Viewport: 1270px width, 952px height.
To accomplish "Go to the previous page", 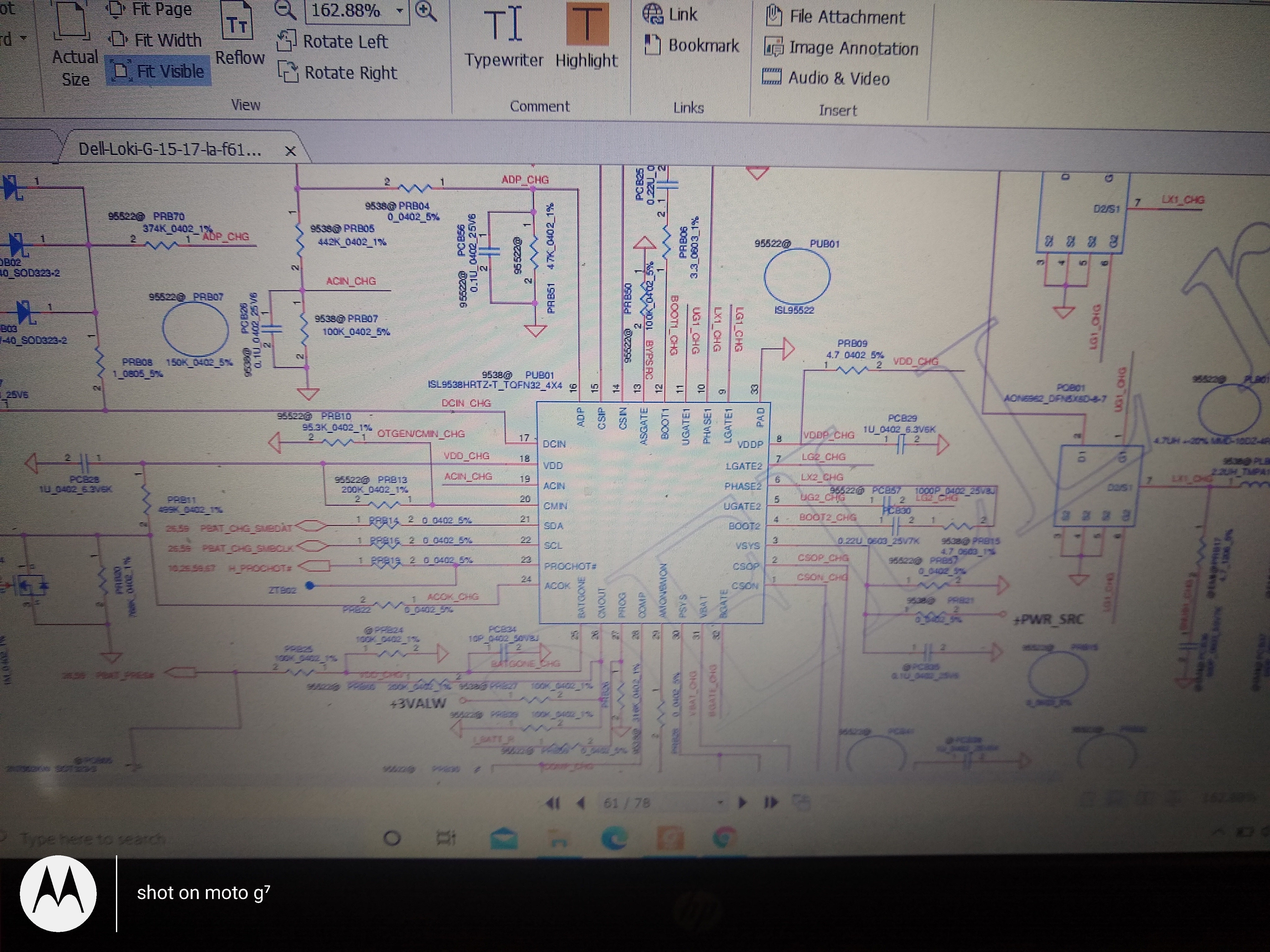I will tap(581, 803).
